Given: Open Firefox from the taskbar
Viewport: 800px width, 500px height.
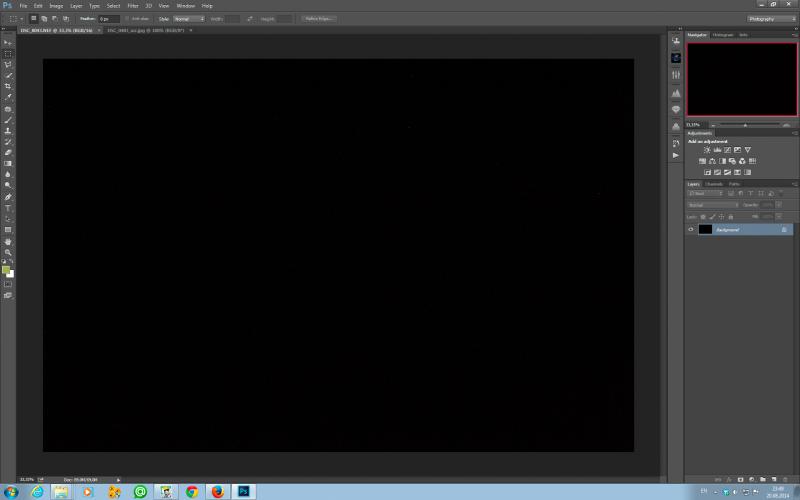Looking at the screenshot, I should click(218, 492).
